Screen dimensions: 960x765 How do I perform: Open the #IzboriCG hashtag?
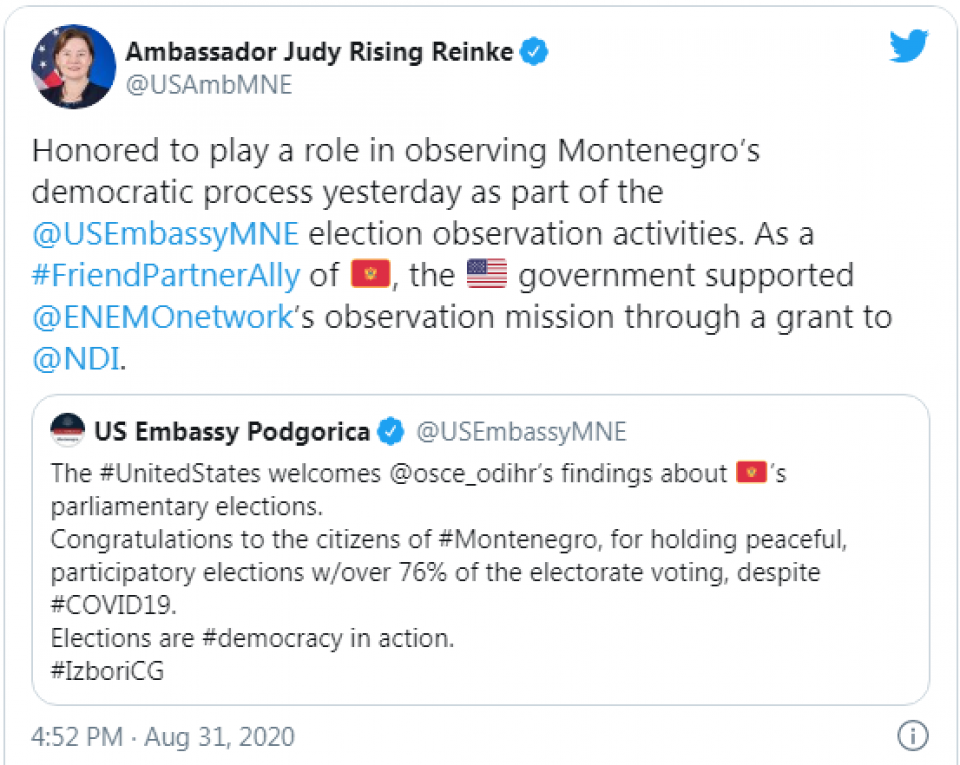(x=107, y=670)
